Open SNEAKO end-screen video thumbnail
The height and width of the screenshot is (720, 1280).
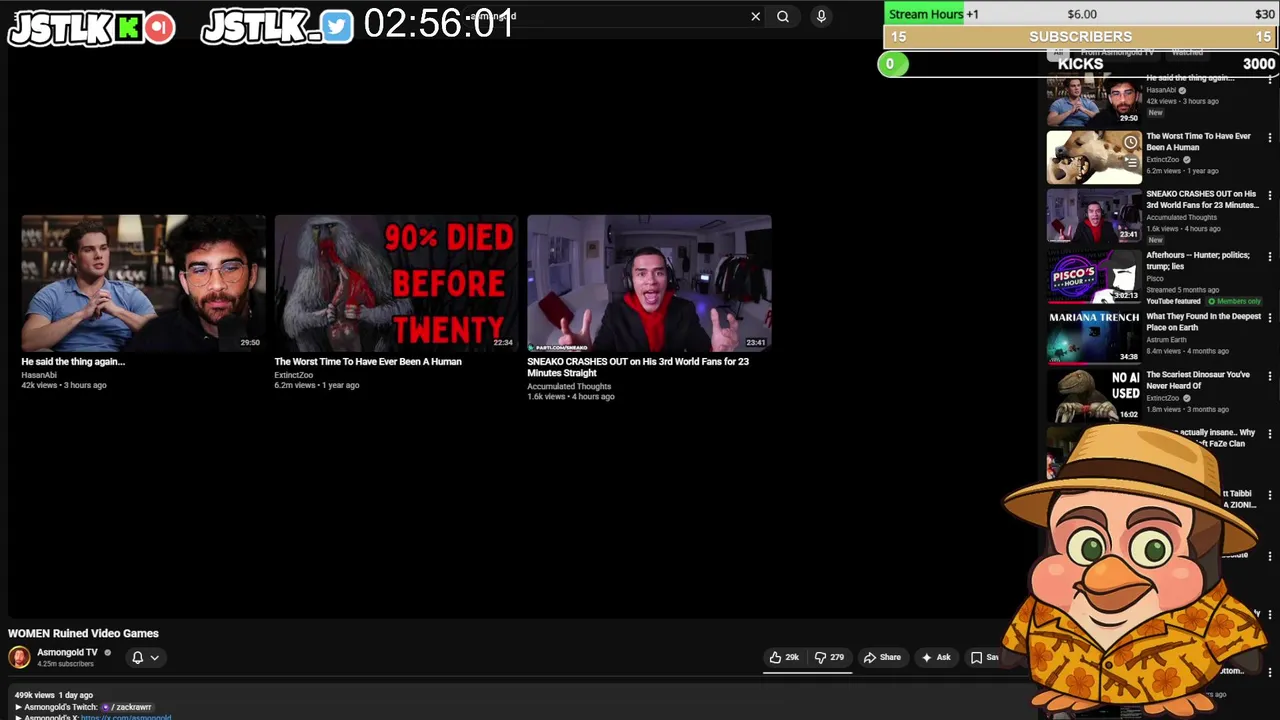[x=649, y=283]
